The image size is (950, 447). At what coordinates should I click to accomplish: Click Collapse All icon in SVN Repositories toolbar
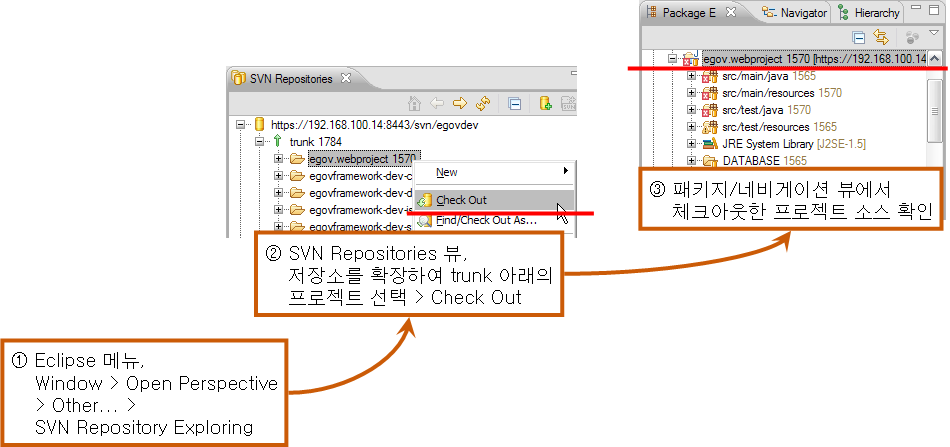pos(514,103)
